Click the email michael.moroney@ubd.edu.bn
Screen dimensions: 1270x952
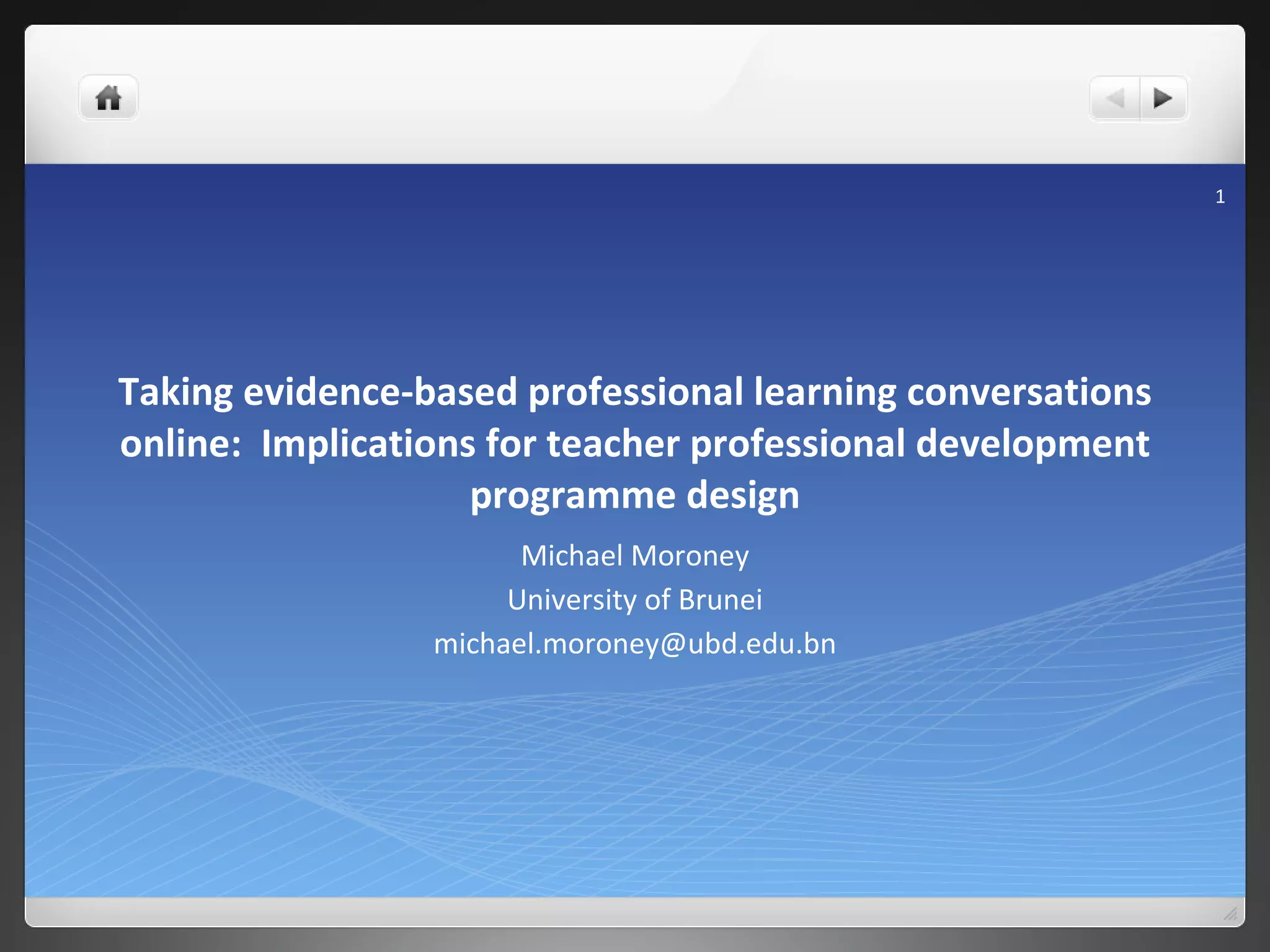click(x=634, y=643)
